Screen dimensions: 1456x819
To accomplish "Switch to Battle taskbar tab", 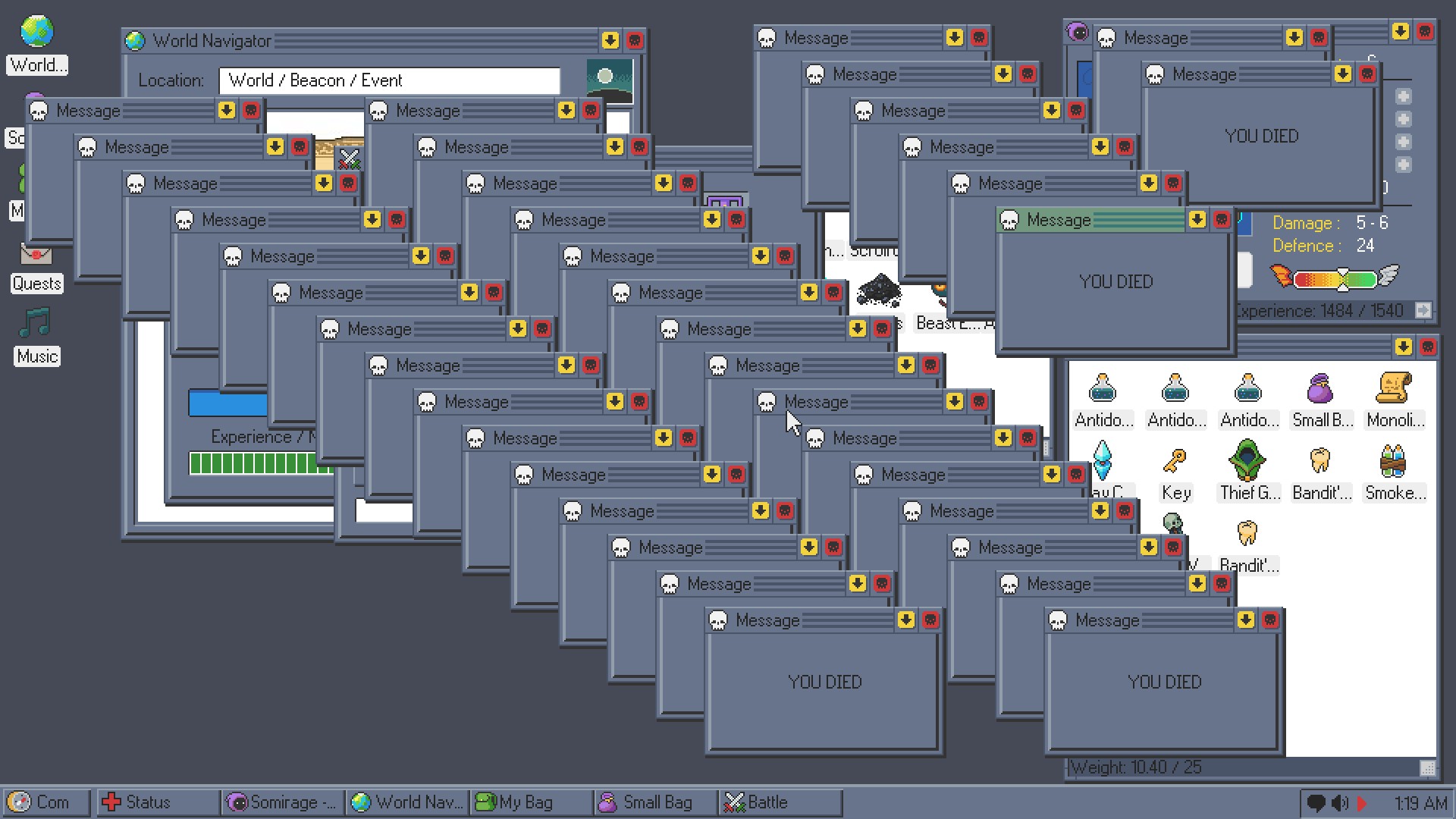I will click(x=780, y=802).
